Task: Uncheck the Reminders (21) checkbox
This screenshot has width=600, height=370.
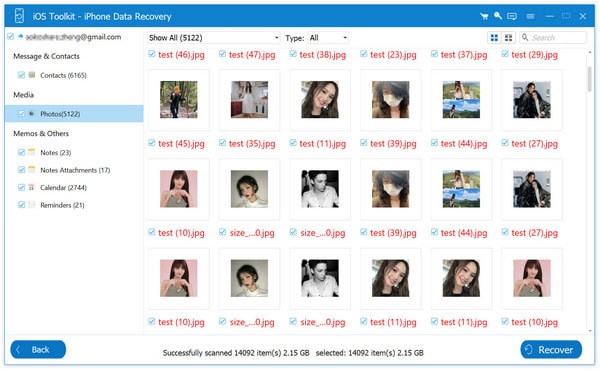Action: point(21,205)
